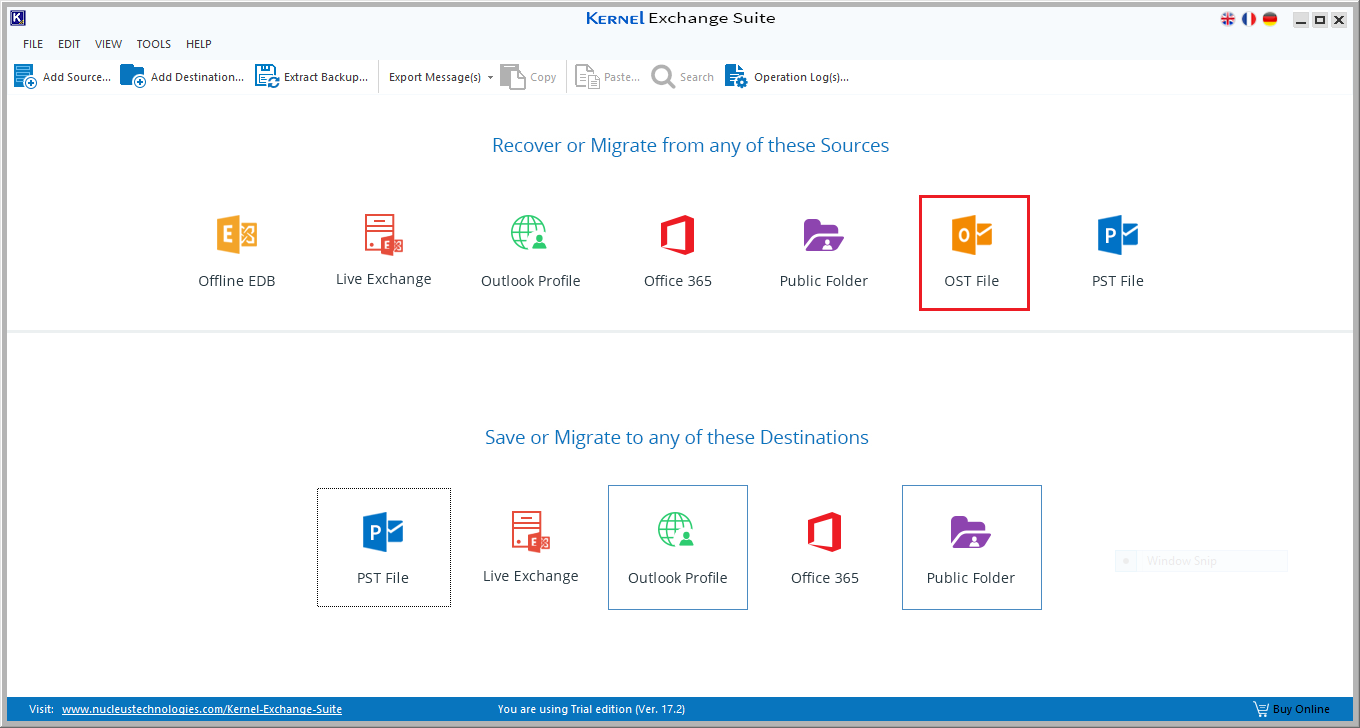Open Public Folder source option

tap(824, 253)
